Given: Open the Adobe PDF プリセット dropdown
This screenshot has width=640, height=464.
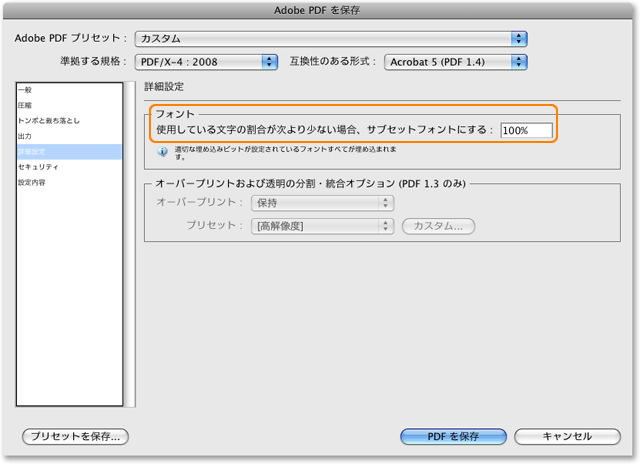Looking at the screenshot, I should pyautogui.click(x=331, y=38).
